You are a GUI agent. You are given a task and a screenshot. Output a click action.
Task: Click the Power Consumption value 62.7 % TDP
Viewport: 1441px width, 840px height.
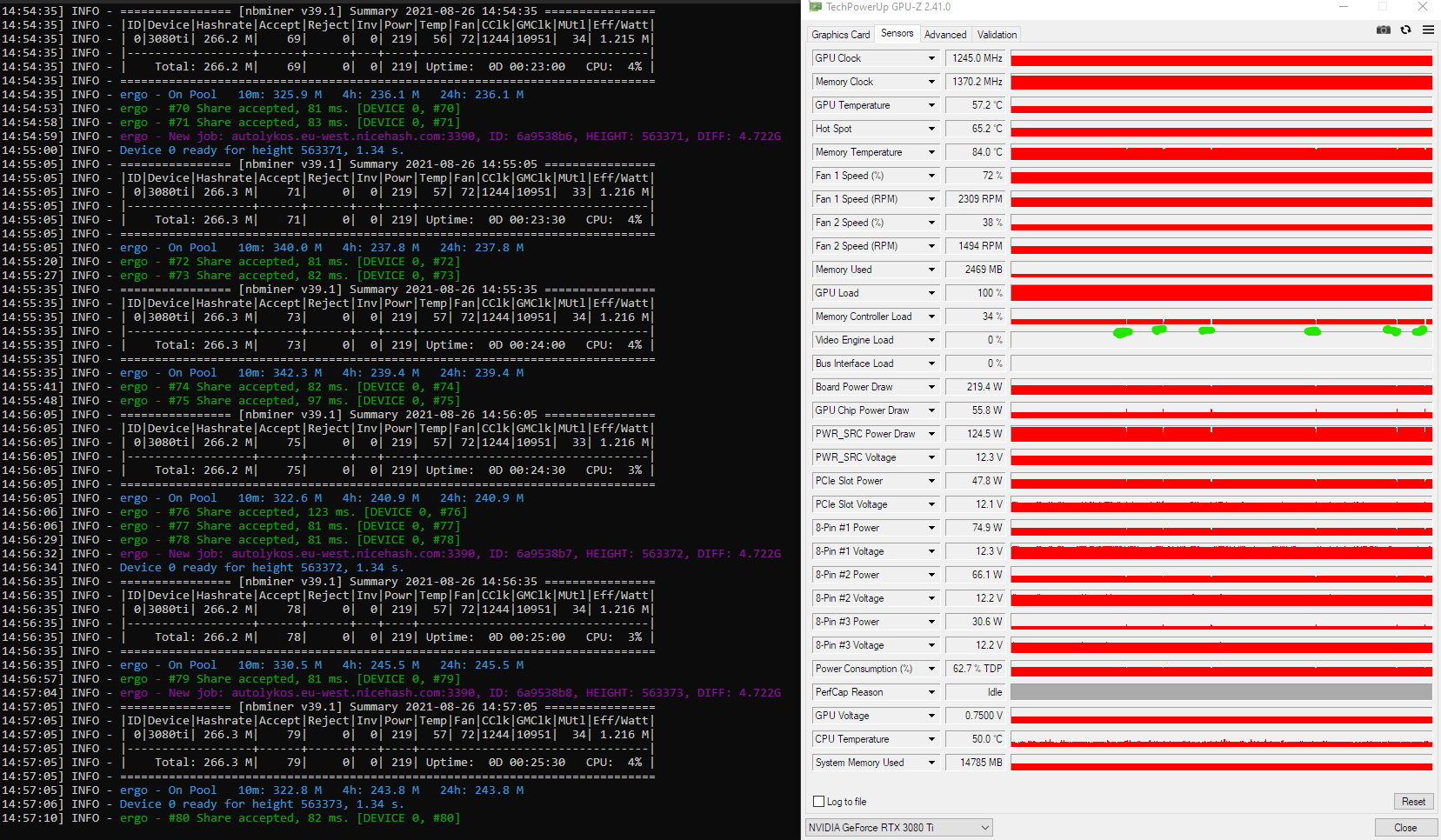(x=976, y=669)
